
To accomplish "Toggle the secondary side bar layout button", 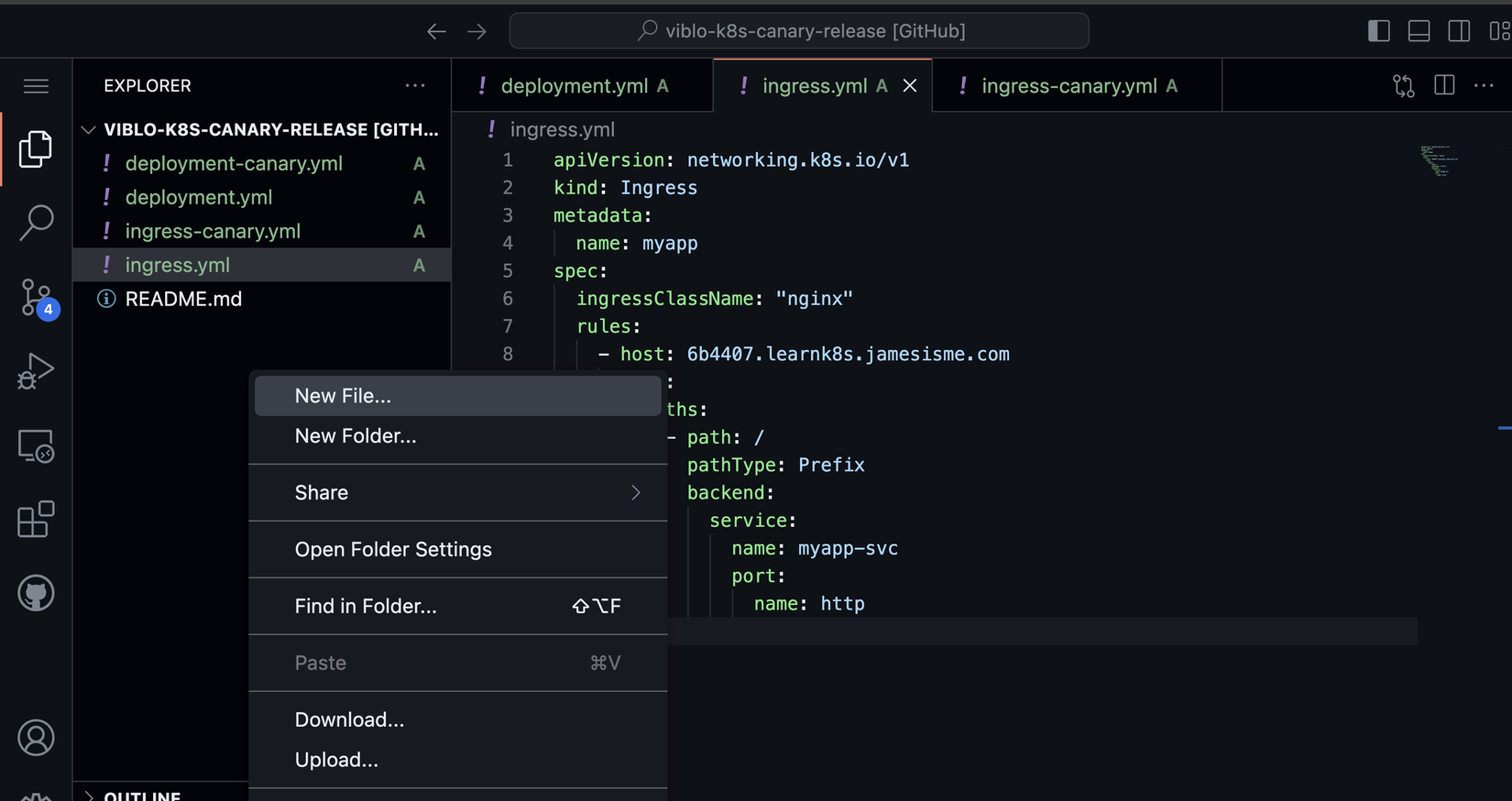I will [1459, 31].
